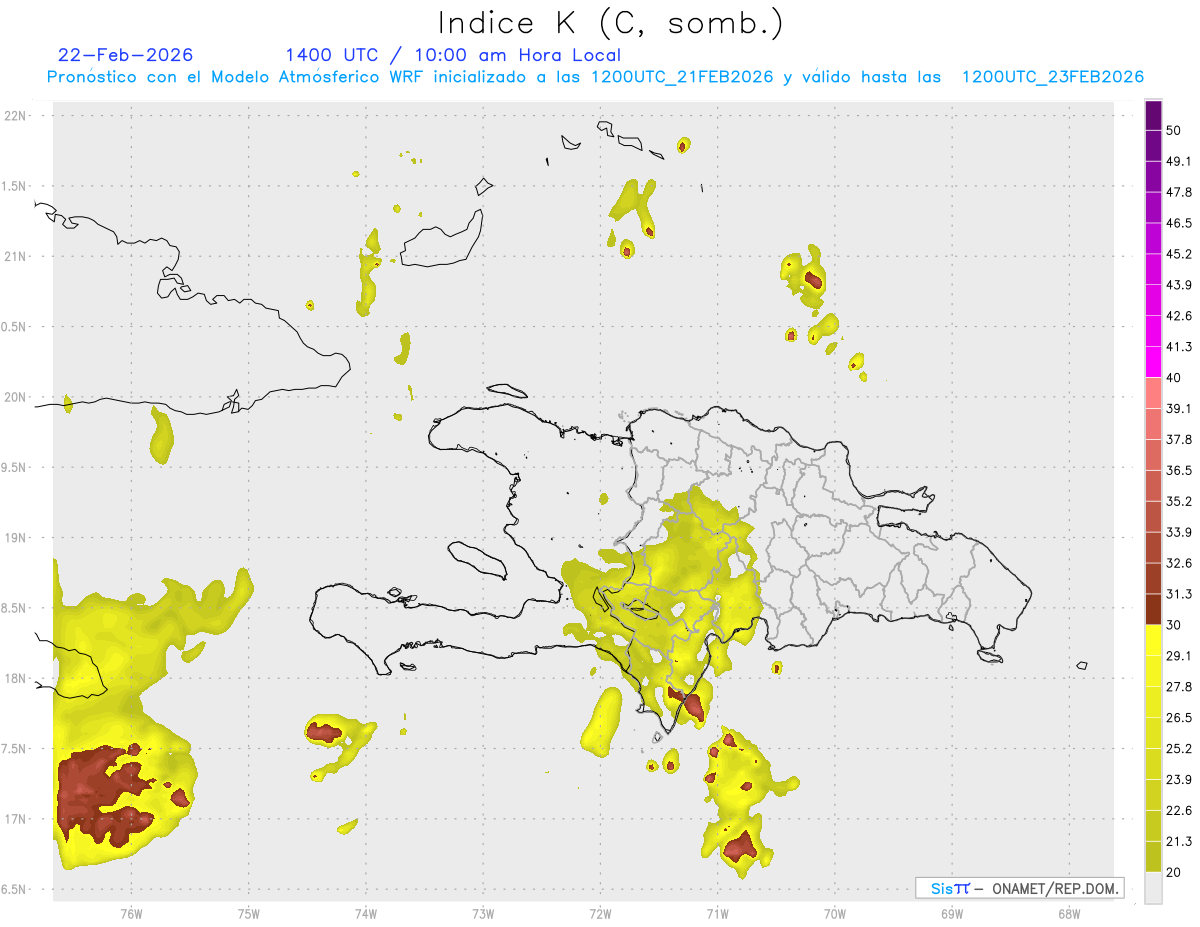Click the '18N' latitude label
Viewport: 1200px width, 927px height.
[16, 679]
